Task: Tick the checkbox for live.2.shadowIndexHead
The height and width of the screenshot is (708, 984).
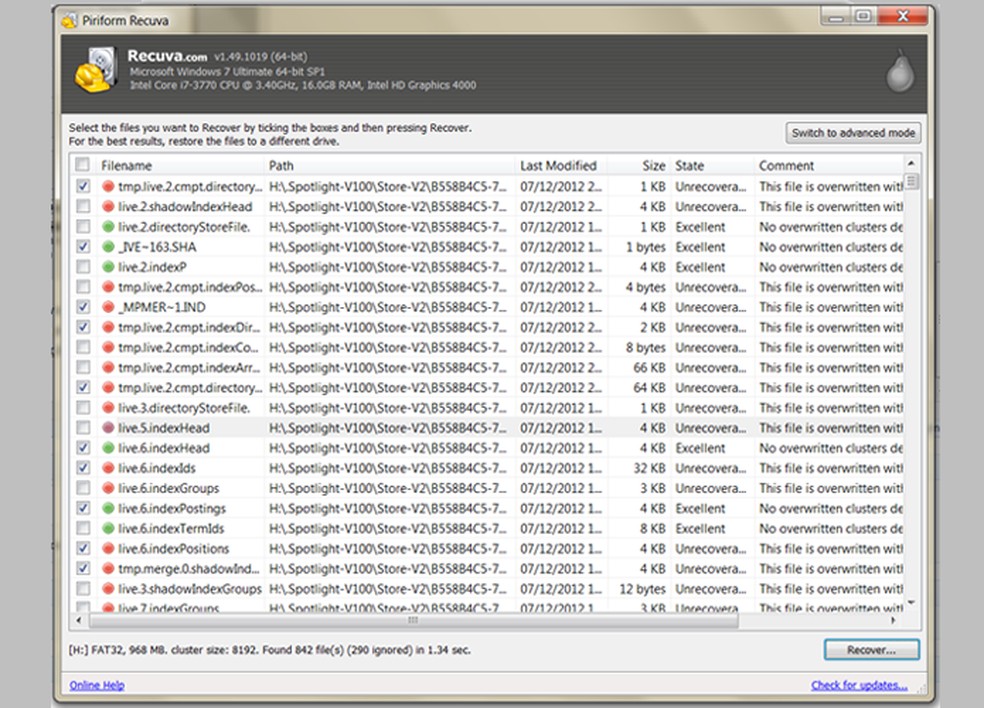Action: tap(82, 206)
